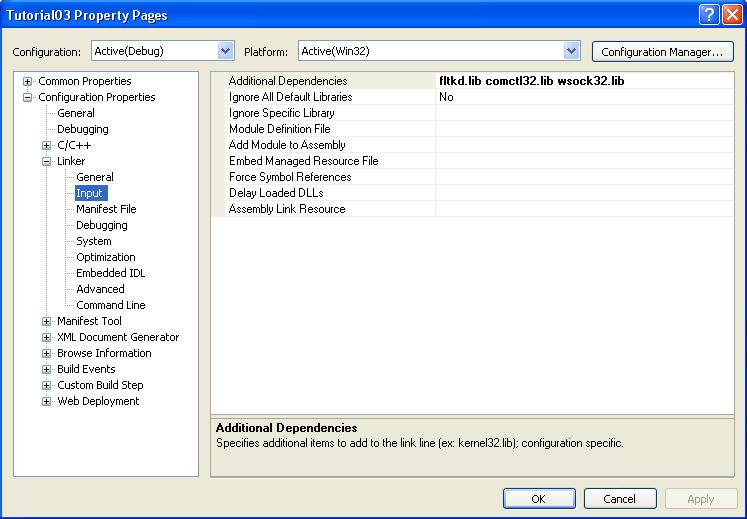Click the Force Symbol References property
747x519 pixels.
pos(290,177)
